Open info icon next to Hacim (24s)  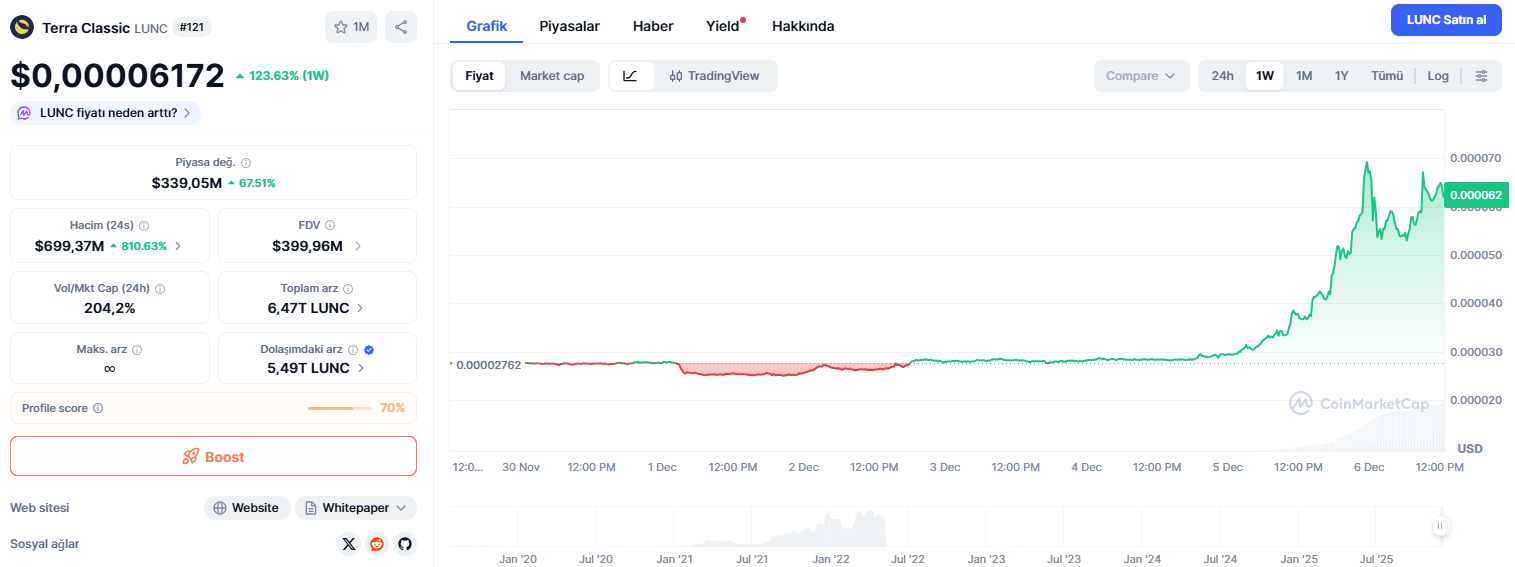coord(144,225)
